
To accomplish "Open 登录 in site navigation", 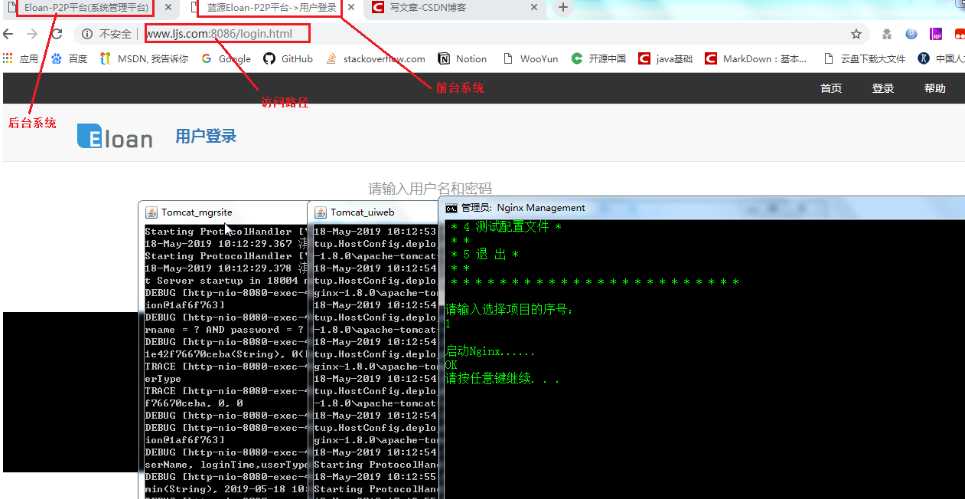I will pyautogui.click(x=883, y=89).
